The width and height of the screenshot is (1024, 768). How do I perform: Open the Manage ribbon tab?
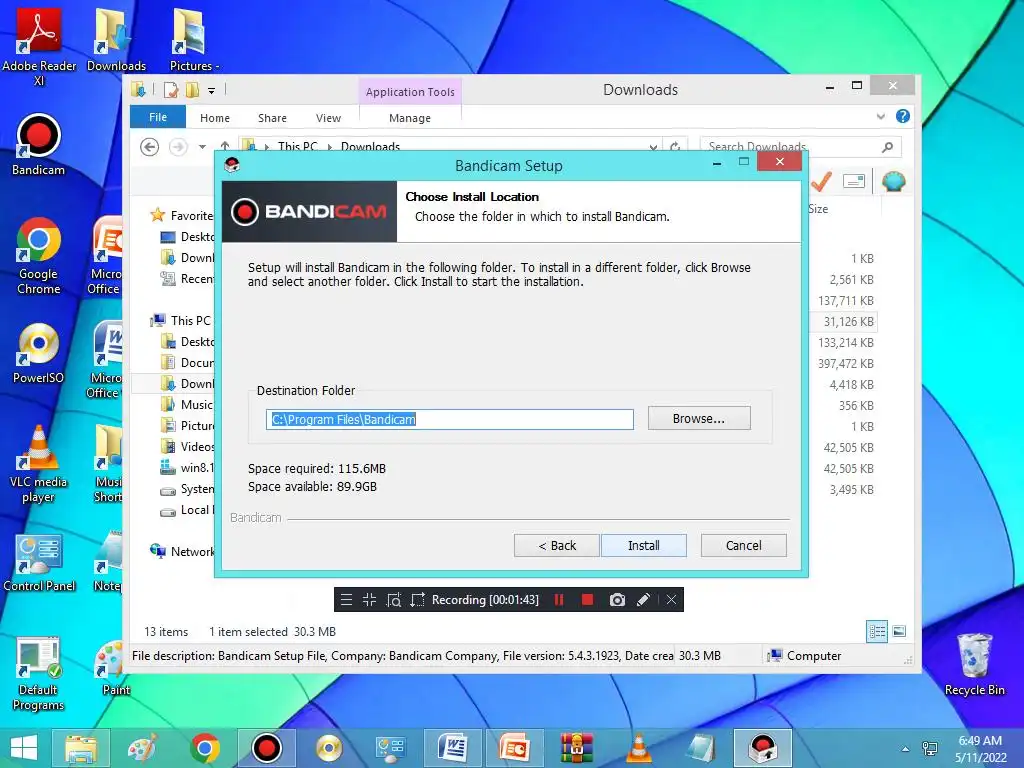click(410, 118)
